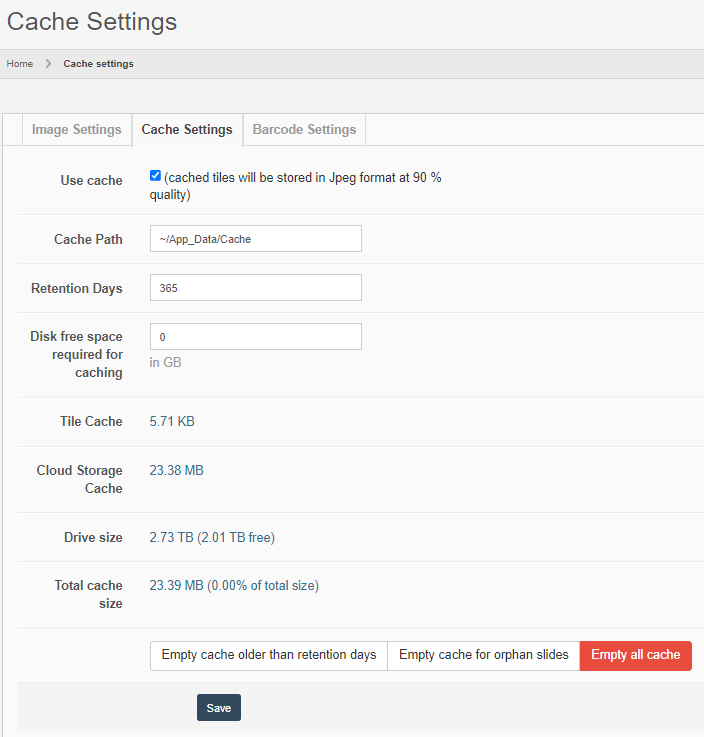Save the cache settings
Image resolution: width=704 pixels, height=737 pixels.
(x=218, y=708)
